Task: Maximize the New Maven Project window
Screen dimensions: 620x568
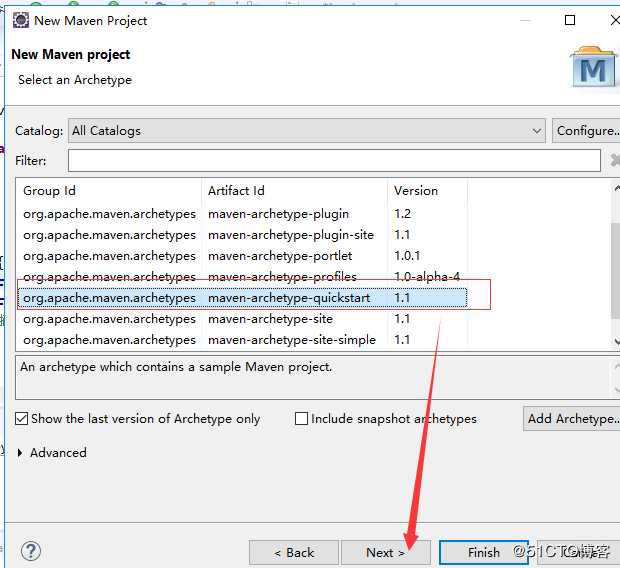Action: click(x=570, y=20)
